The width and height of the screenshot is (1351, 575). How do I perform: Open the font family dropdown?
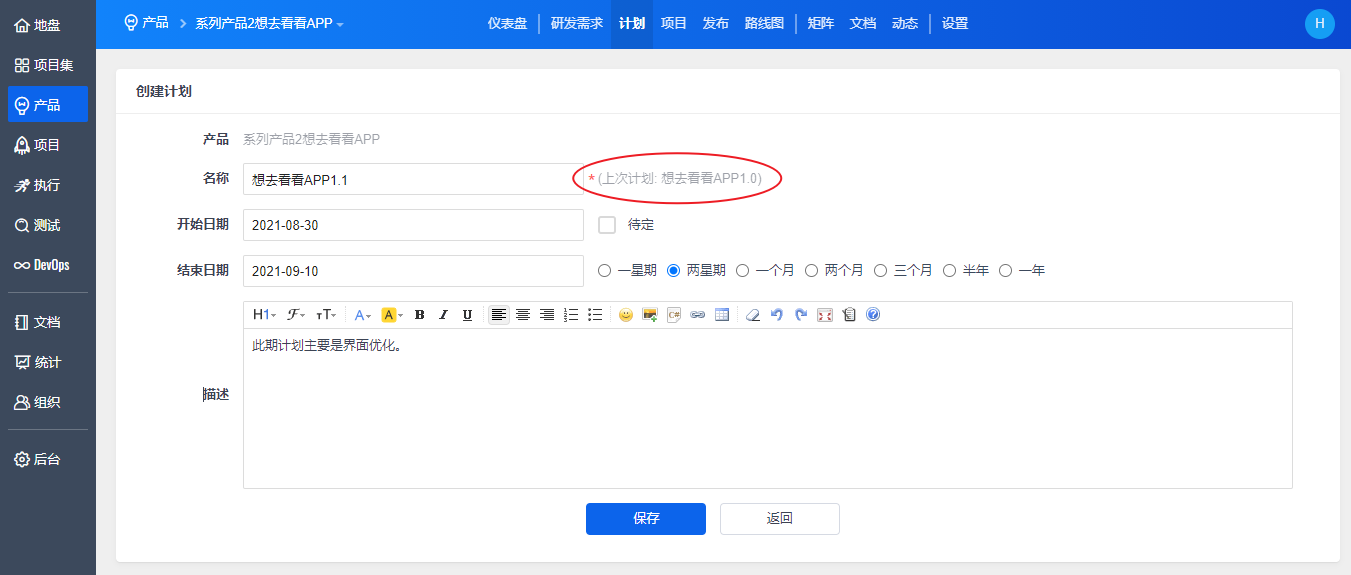coord(296,315)
